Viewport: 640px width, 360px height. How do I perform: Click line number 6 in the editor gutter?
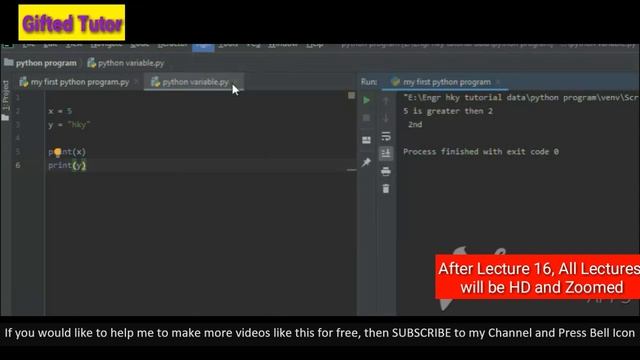(18, 165)
